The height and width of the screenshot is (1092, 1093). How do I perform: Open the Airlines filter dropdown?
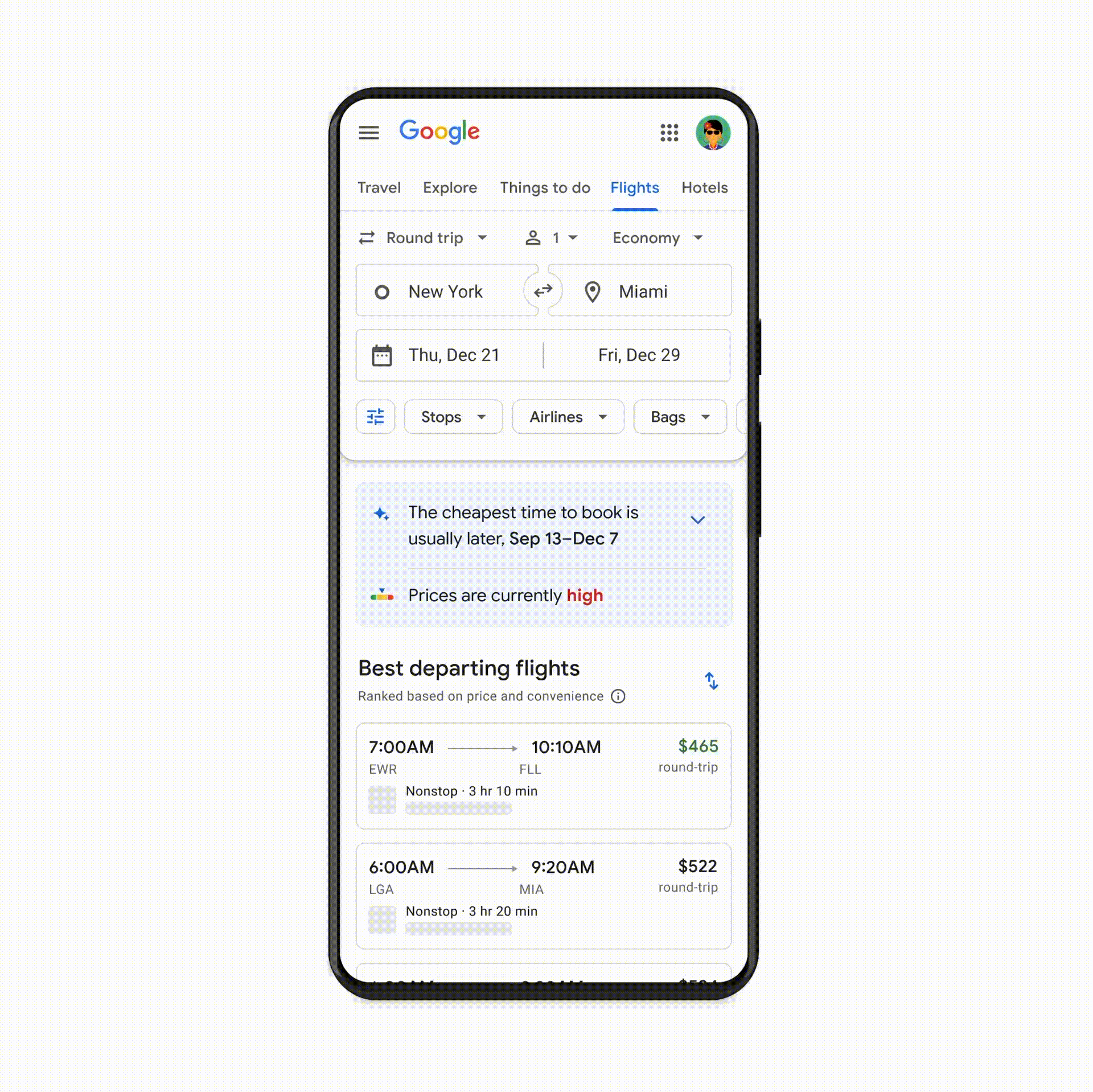[566, 416]
